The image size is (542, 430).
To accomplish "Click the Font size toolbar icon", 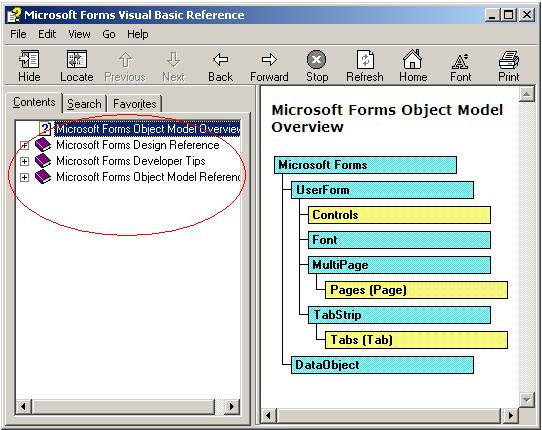I will [460, 61].
